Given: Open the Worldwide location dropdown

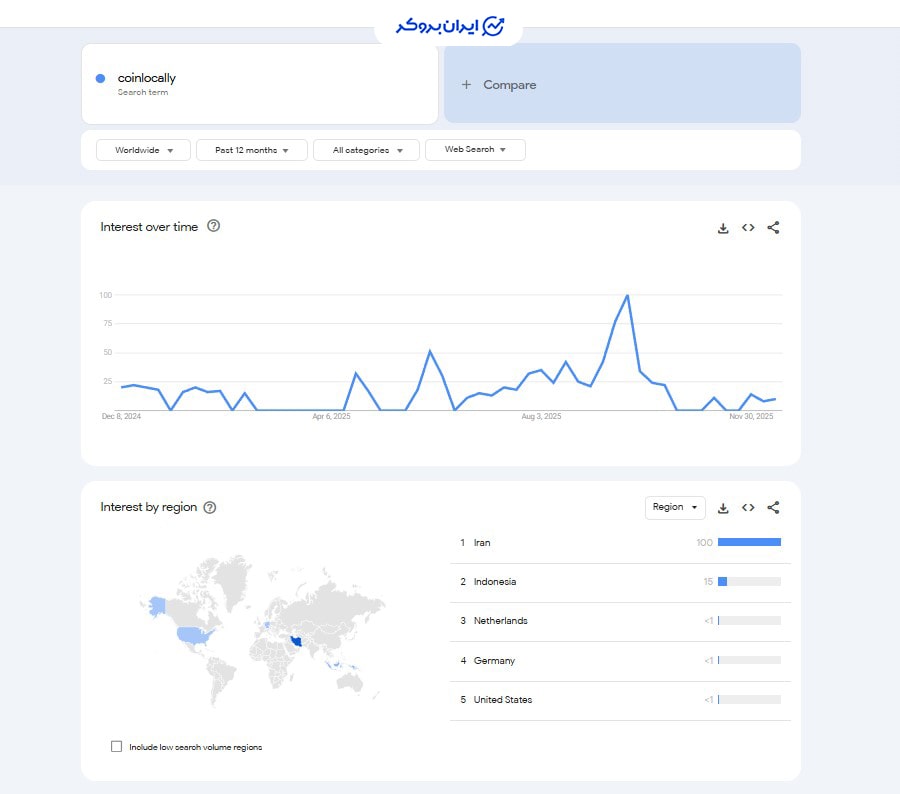Looking at the screenshot, I should [143, 150].
